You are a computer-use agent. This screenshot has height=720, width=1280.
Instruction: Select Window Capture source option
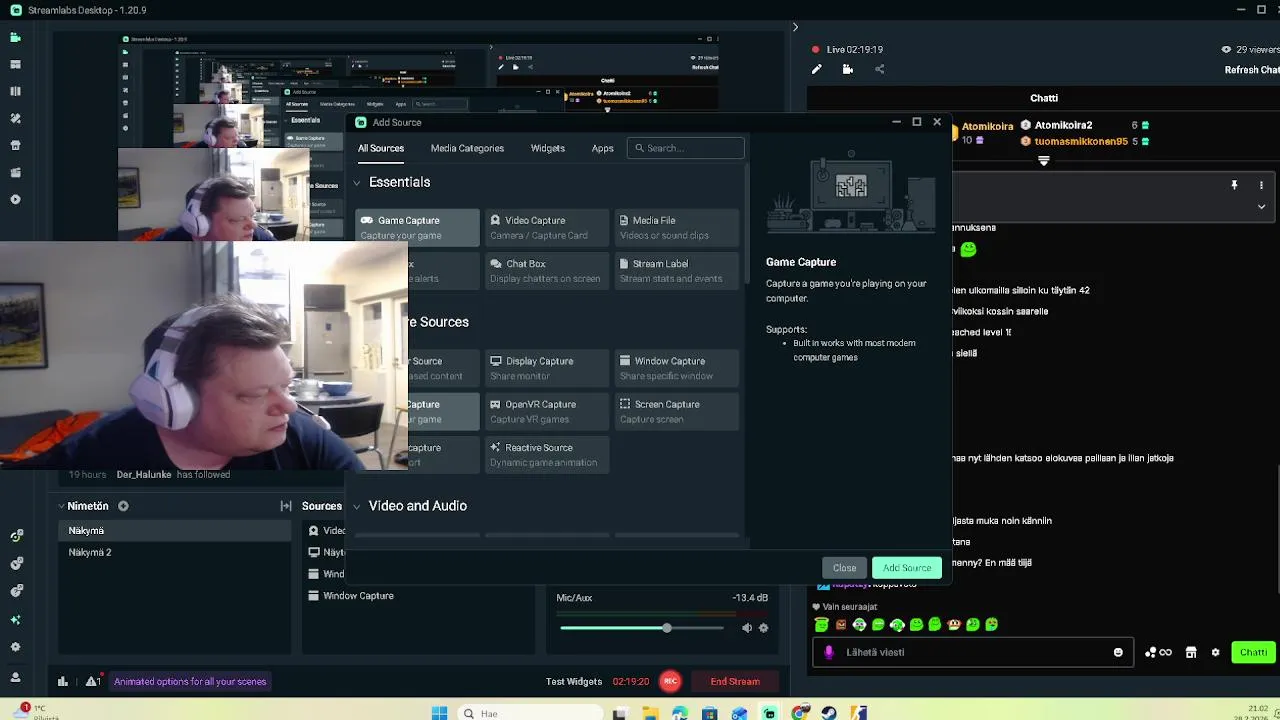[677, 368]
